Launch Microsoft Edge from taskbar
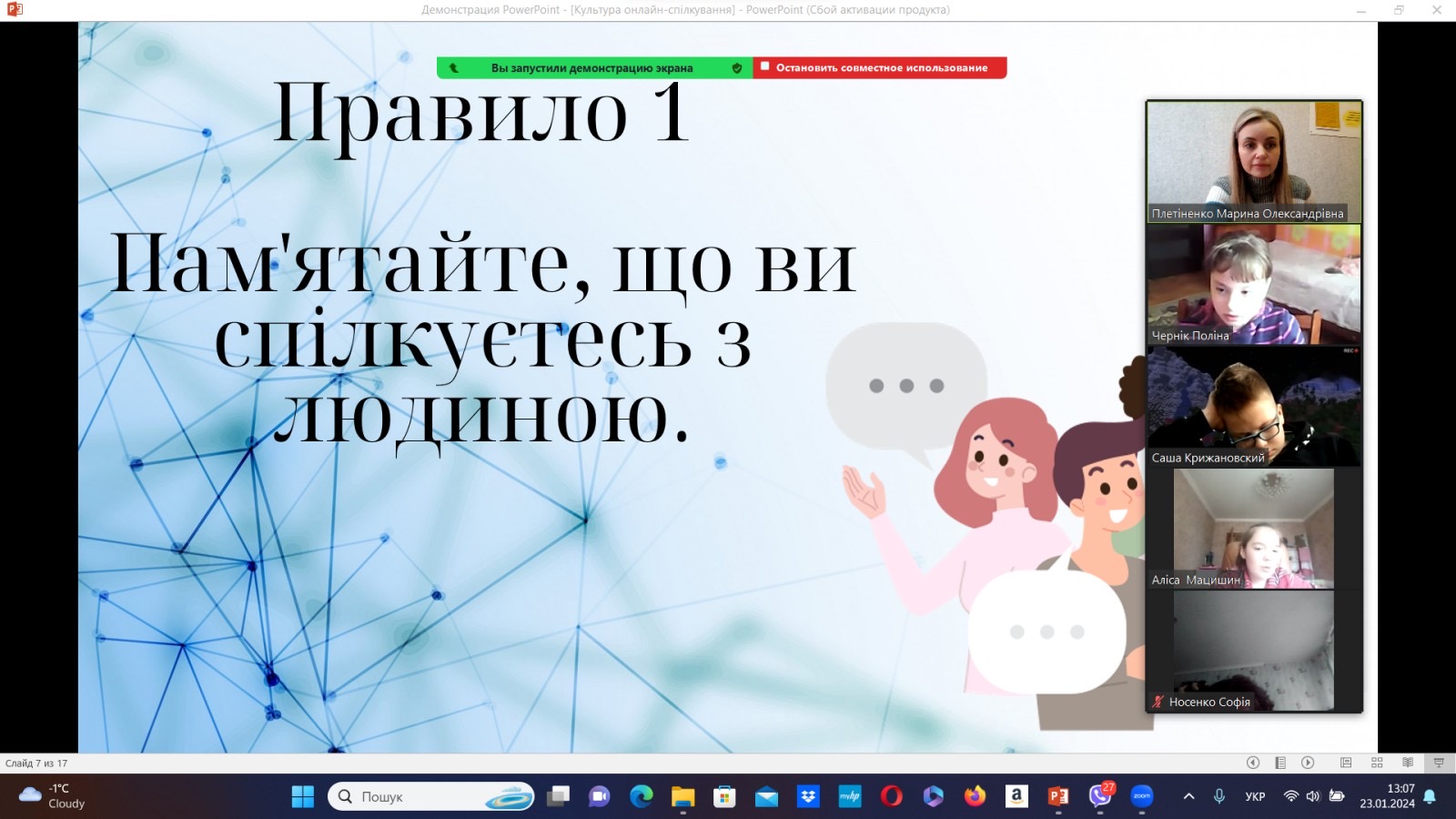This screenshot has width=1456, height=819. 642,796
